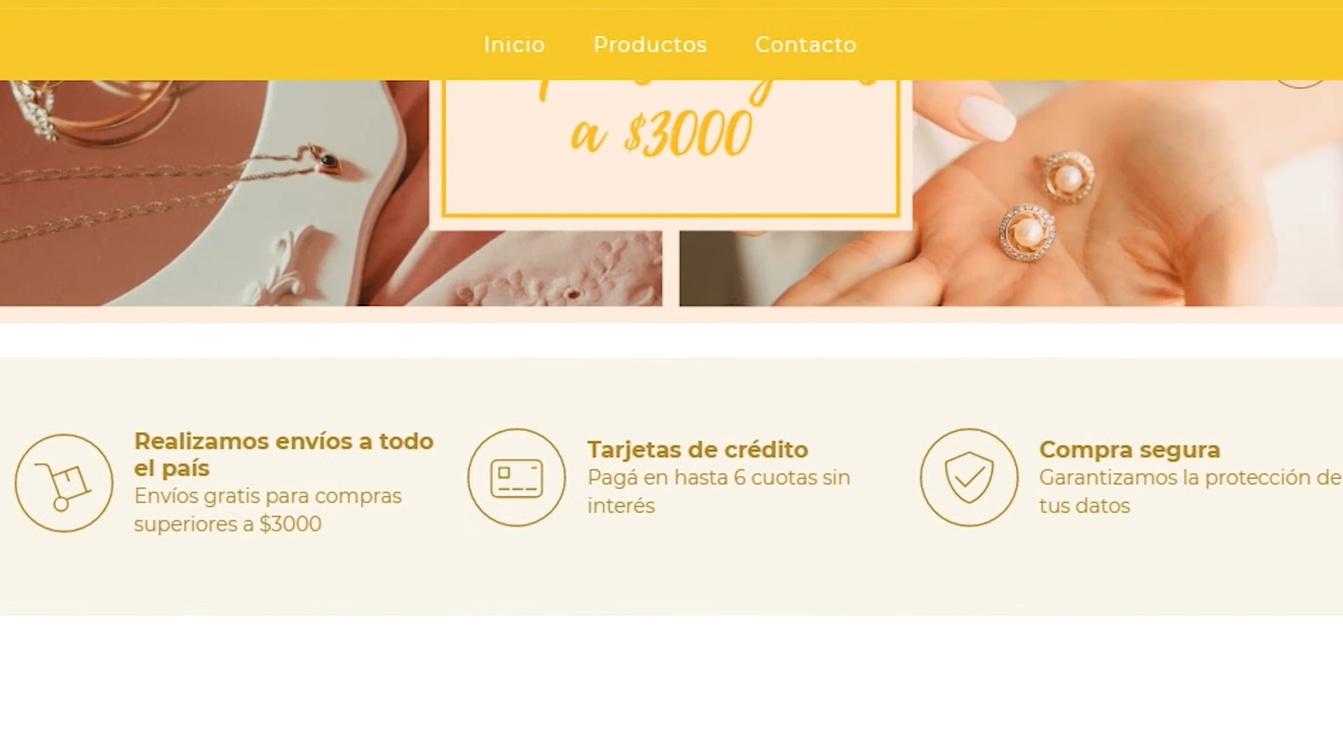Click the shield checkmark secure icon
This screenshot has width=1343, height=756.
click(x=969, y=477)
